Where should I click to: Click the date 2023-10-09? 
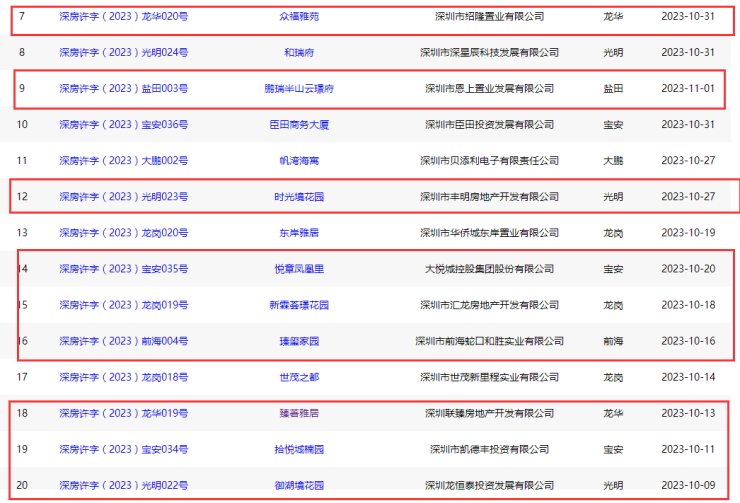click(688, 486)
